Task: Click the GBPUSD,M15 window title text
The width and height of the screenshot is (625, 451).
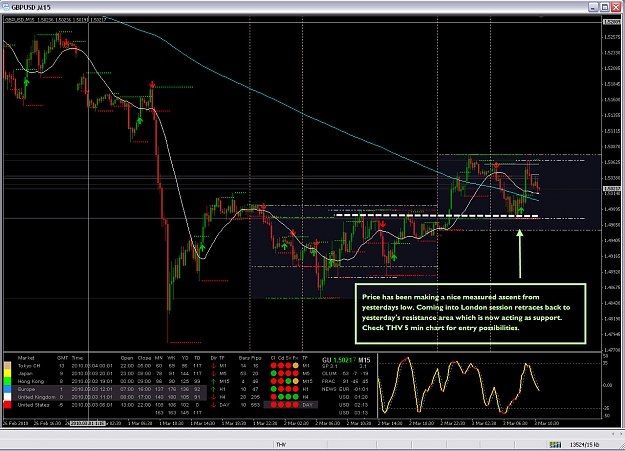Action: [x=31, y=8]
